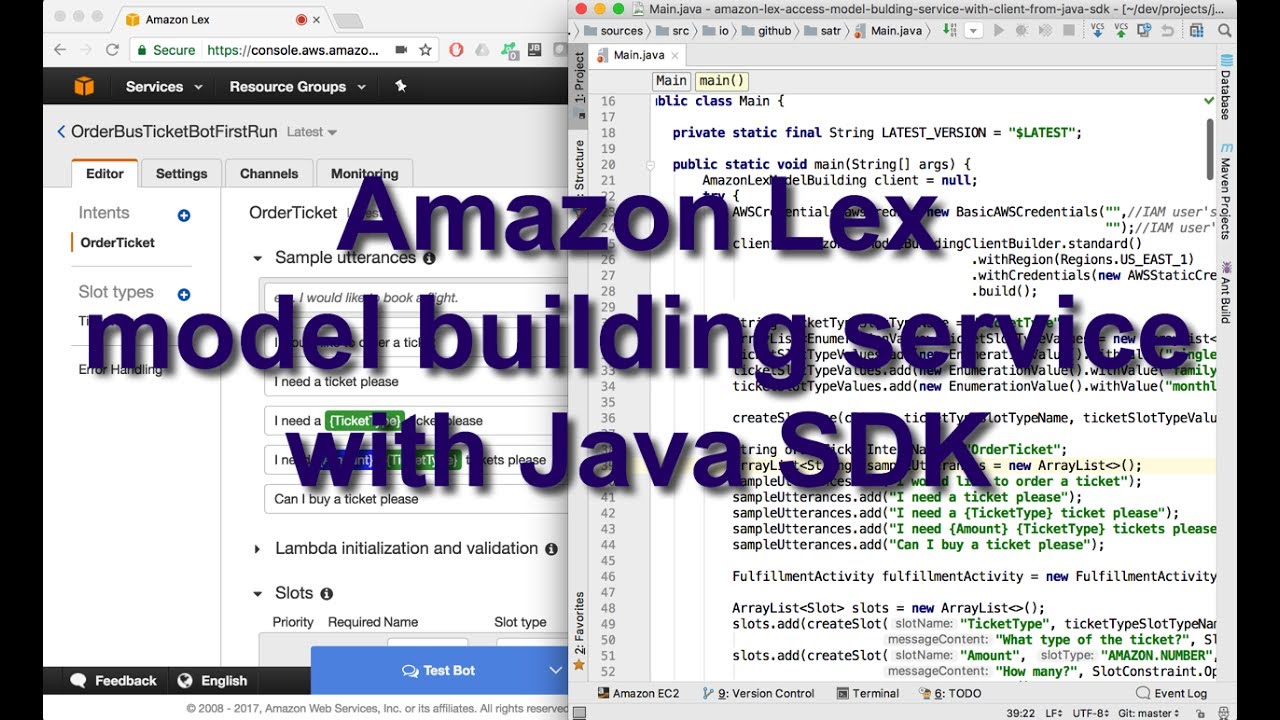Screen dimensions: 1280x720
Task: Click the English language selector
Action: pyautogui.click(x=213, y=681)
